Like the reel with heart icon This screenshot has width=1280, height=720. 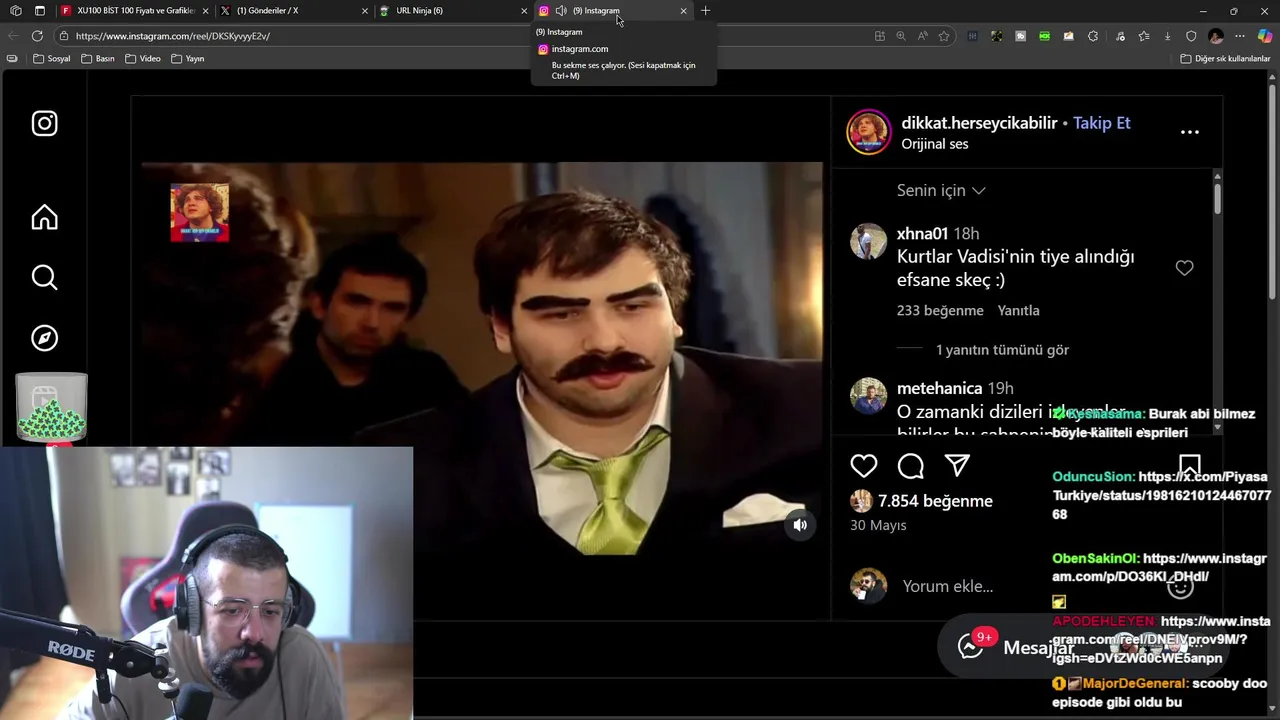tap(864, 466)
